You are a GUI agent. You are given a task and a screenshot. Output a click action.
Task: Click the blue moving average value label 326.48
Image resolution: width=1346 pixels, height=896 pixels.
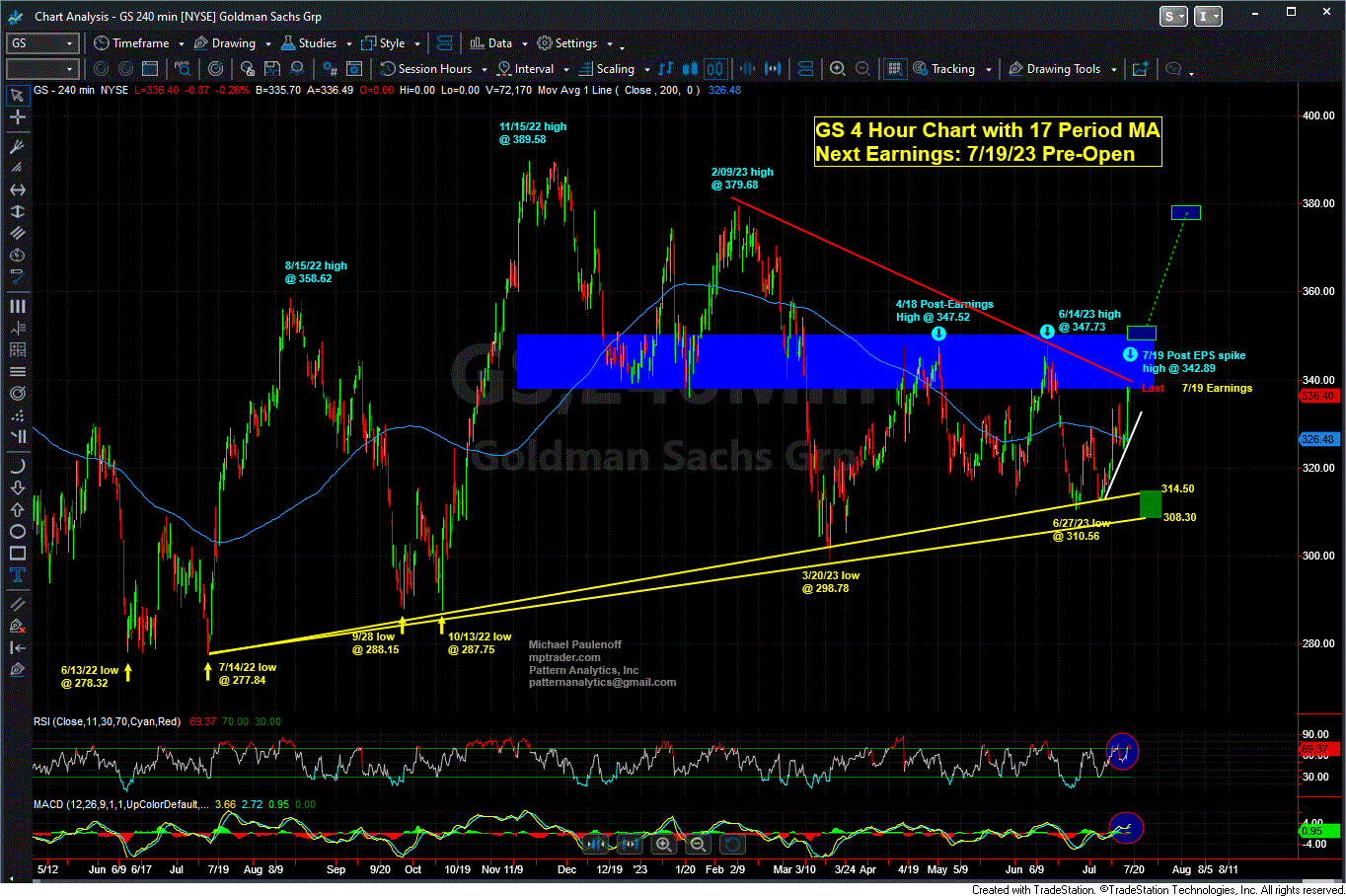(1317, 440)
